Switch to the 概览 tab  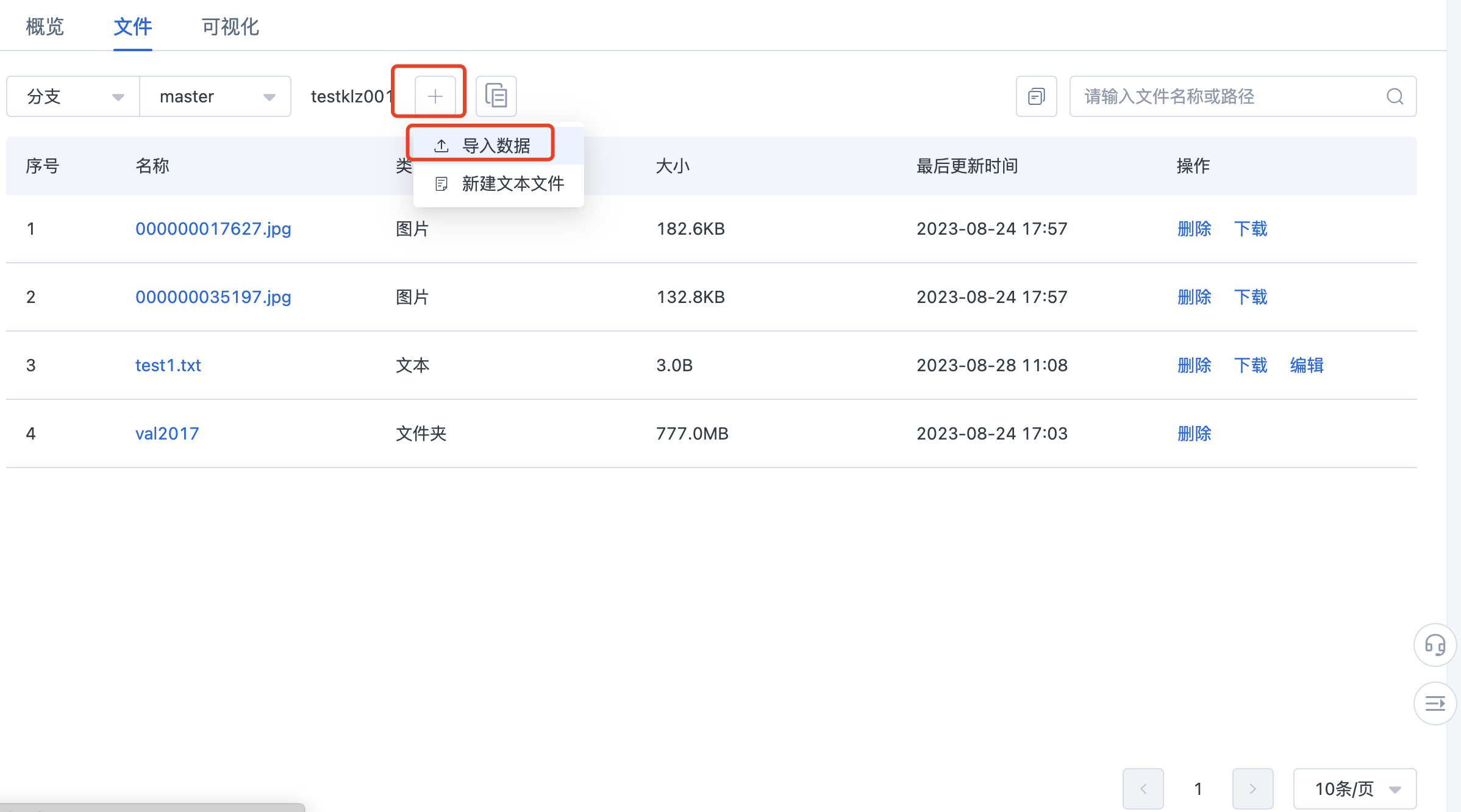pos(44,26)
